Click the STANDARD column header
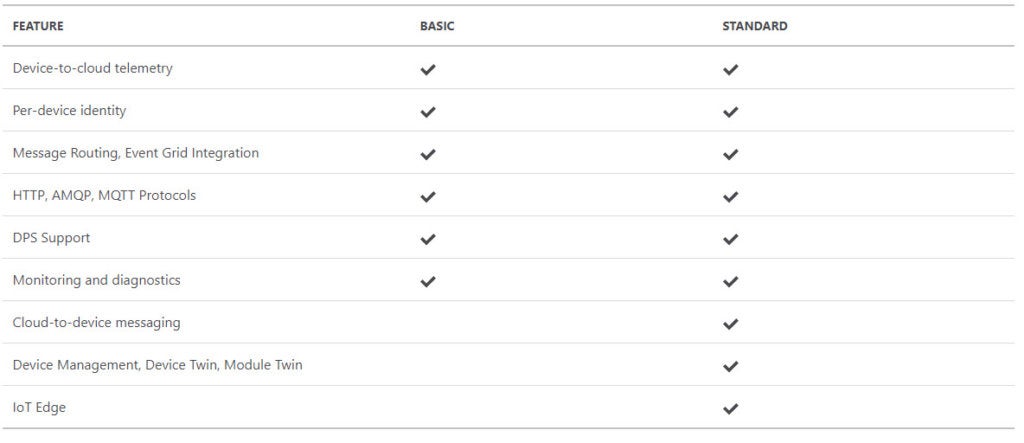Screen dimensions: 1024x443 pos(755,27)
